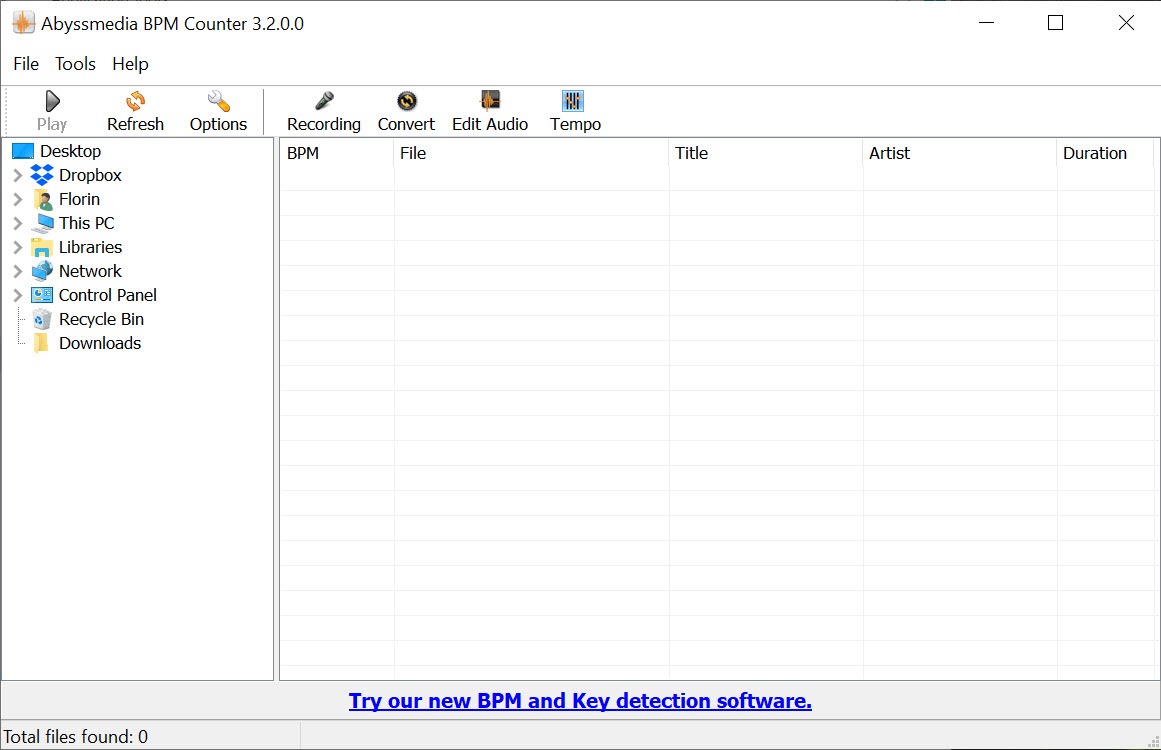Select the Control Panel label in tree
The width and height of the screenshot is (1161, 750).
(x=108, y=295)
